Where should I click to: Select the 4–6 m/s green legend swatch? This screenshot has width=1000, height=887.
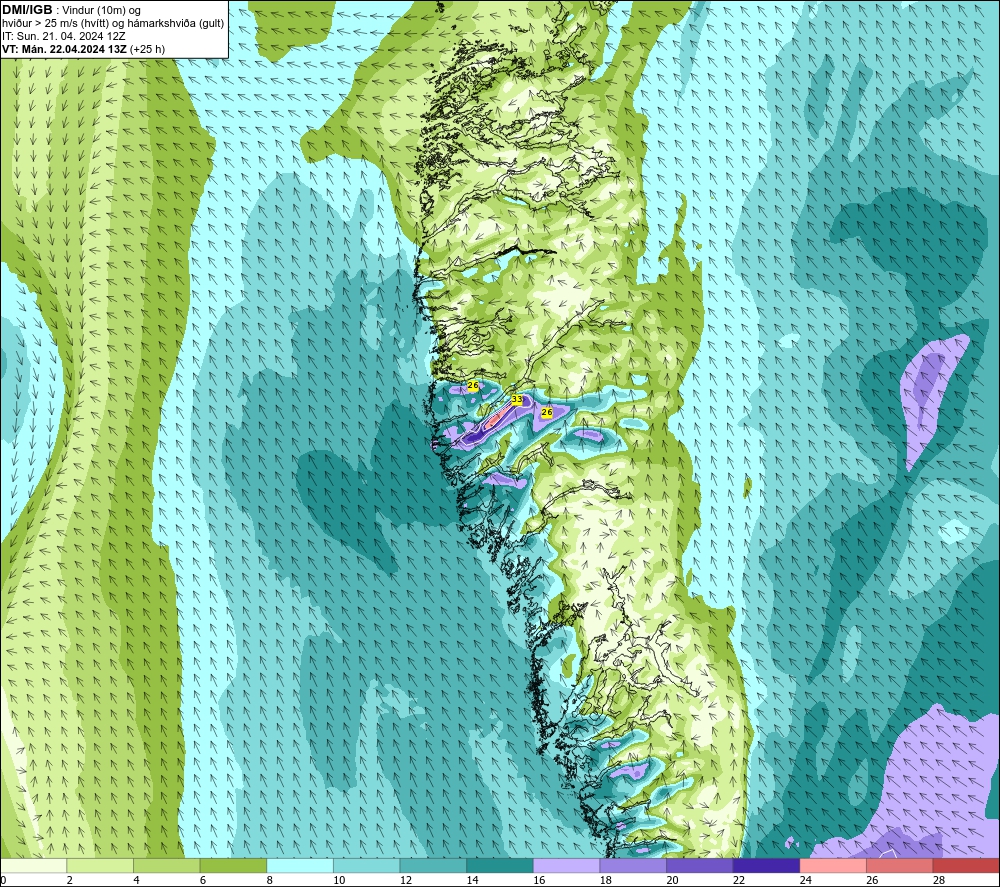pos(166,866)
